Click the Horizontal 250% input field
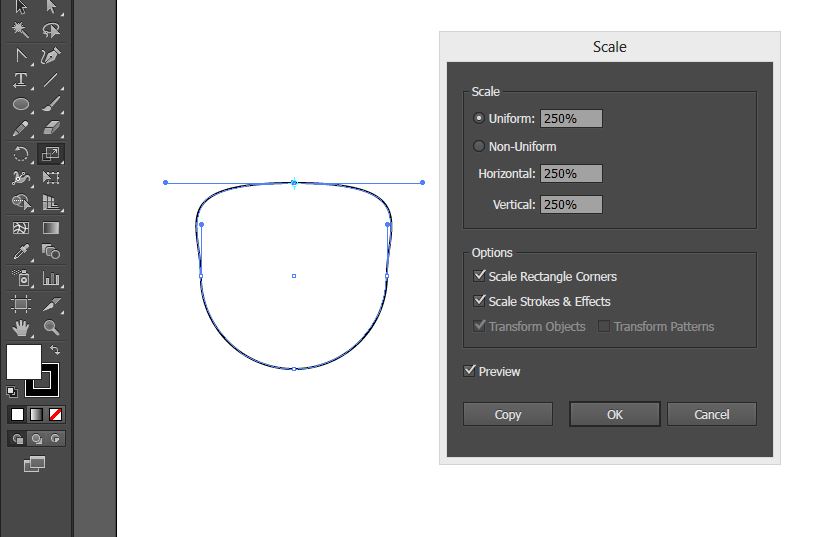The width and height of the screenshot is (831, 537). pyautogui.click(x=571, y=173)
